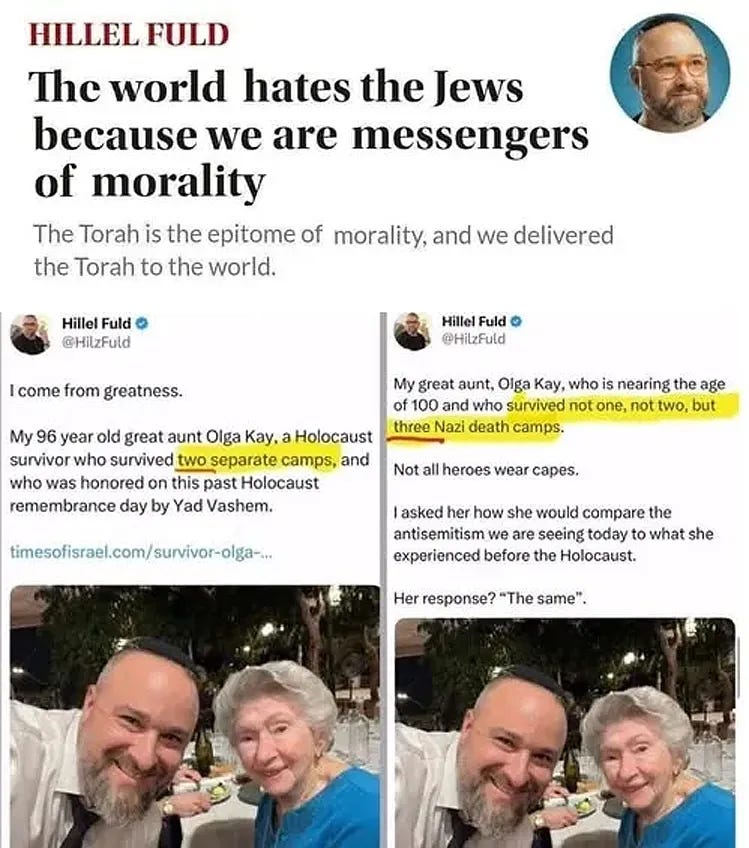Click the scrollbar at the right tweet edge

pos(739,668)
